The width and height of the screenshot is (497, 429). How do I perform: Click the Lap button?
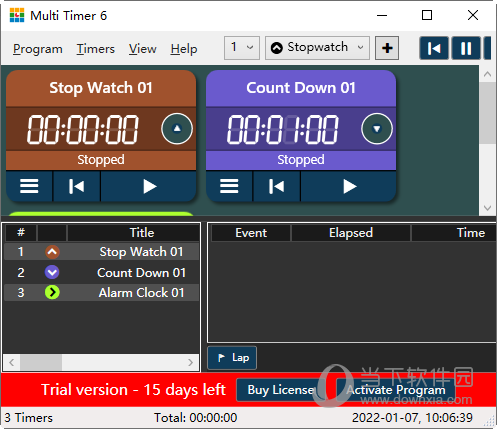[232, 358]
